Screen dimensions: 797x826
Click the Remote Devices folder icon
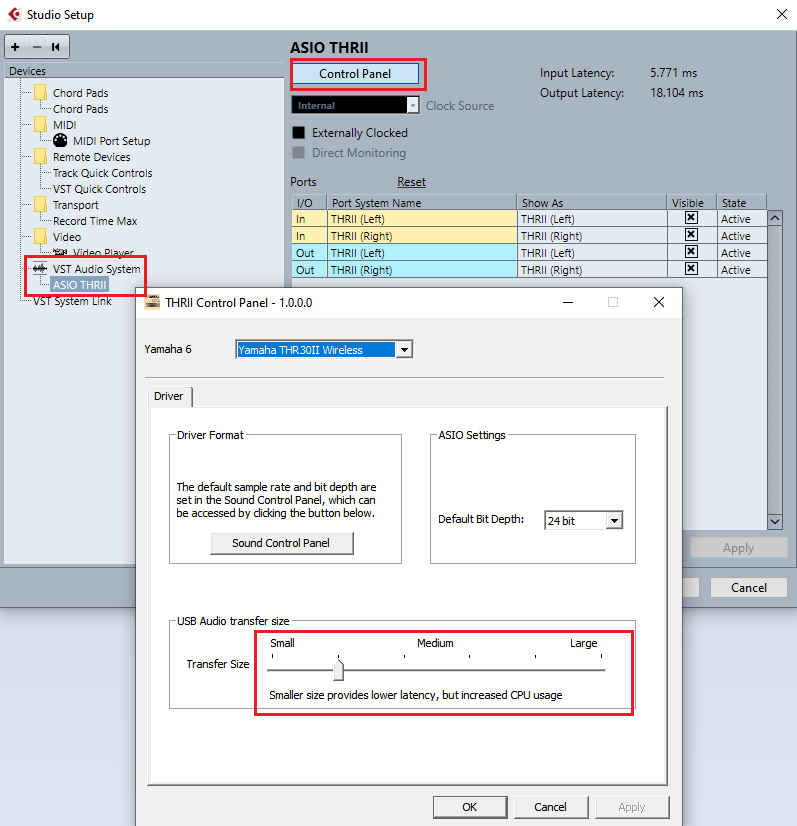tap(41, 156)
